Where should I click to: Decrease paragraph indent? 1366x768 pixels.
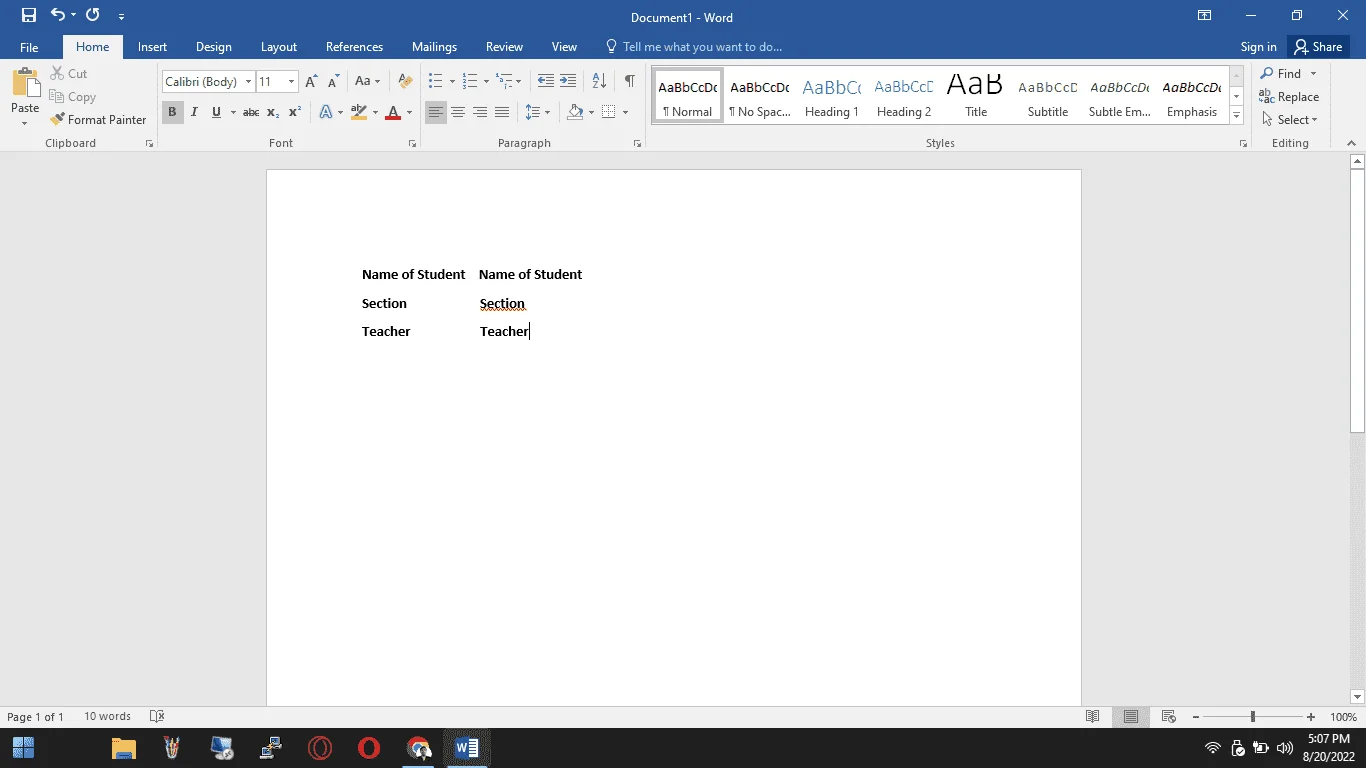click(x=545, y=82)
